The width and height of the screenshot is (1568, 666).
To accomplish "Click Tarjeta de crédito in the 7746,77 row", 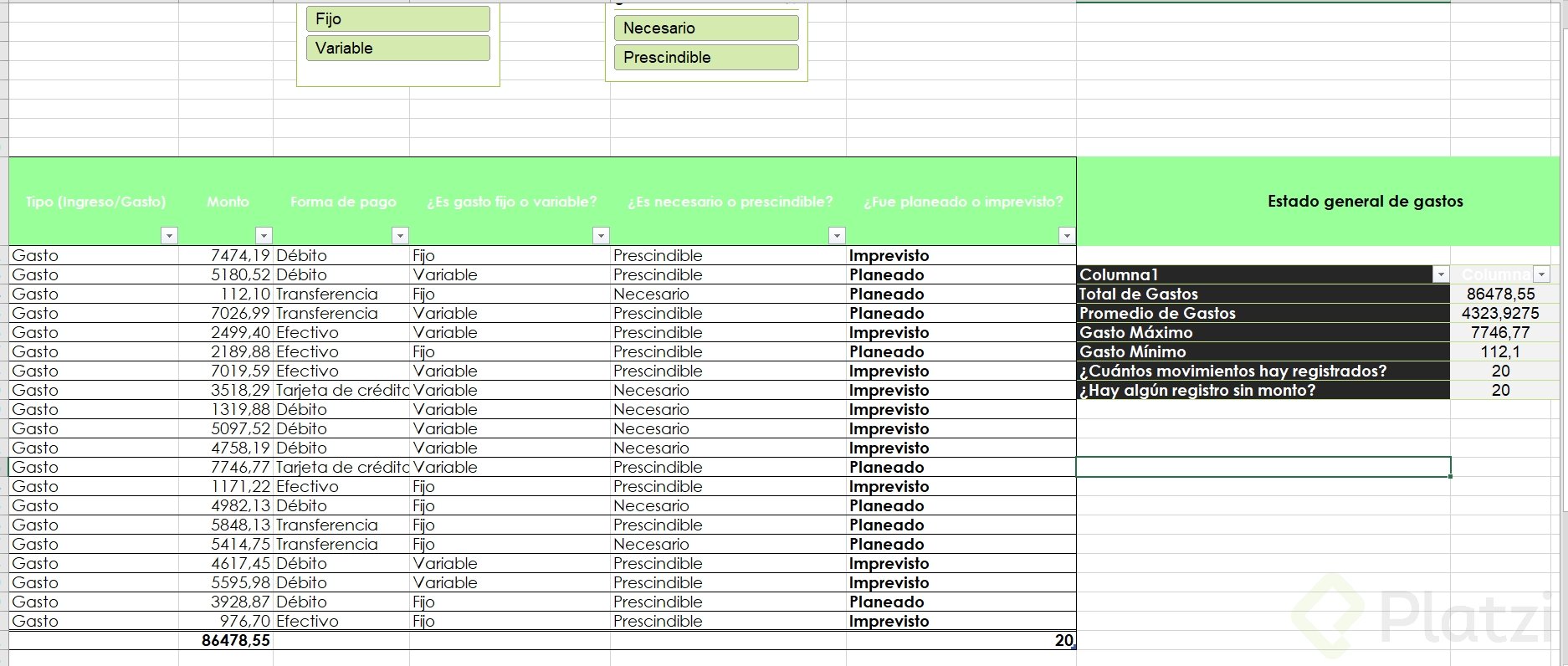I will coord(342,467).
